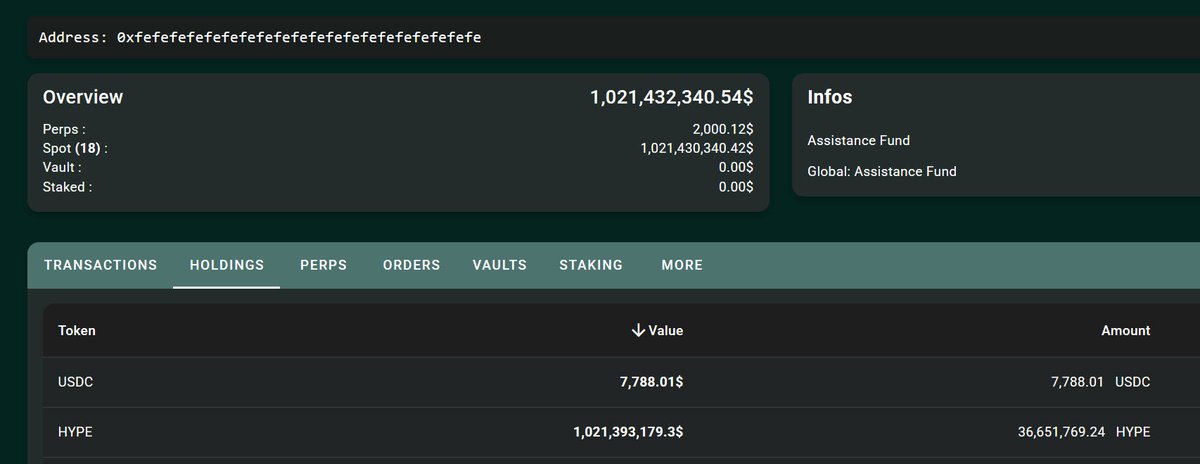Click the Staked : label
This screenshot has width=1200, height=464.
point(67,187)
